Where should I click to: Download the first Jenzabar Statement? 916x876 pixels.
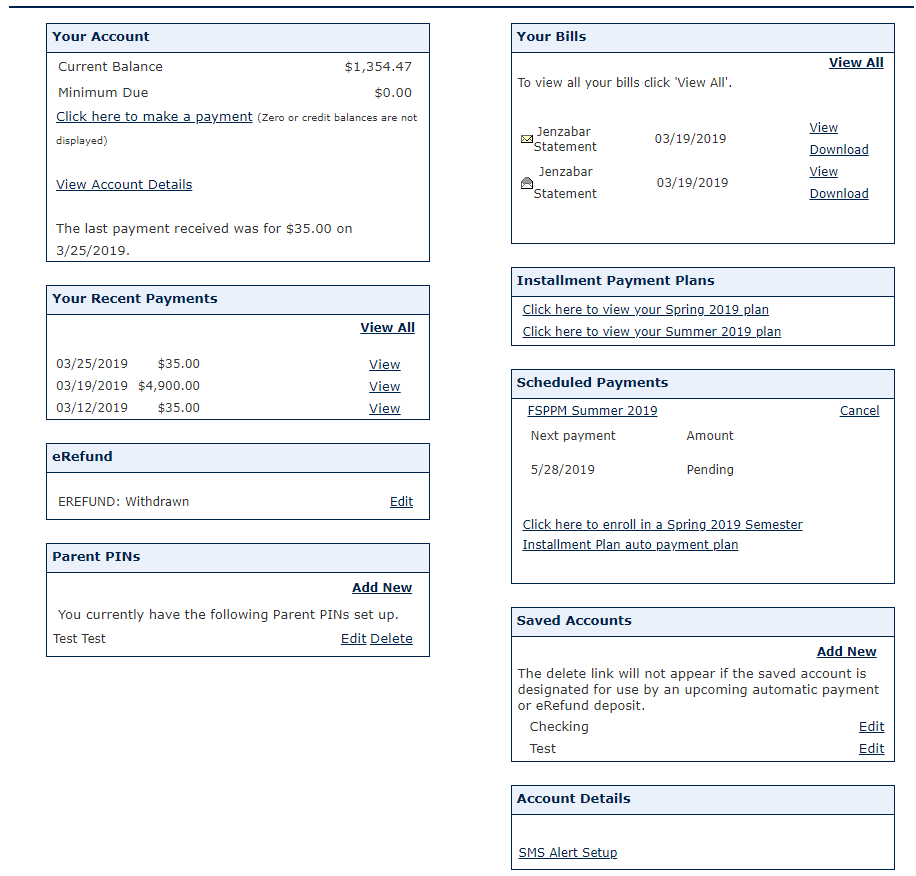(x=839, y=149)
